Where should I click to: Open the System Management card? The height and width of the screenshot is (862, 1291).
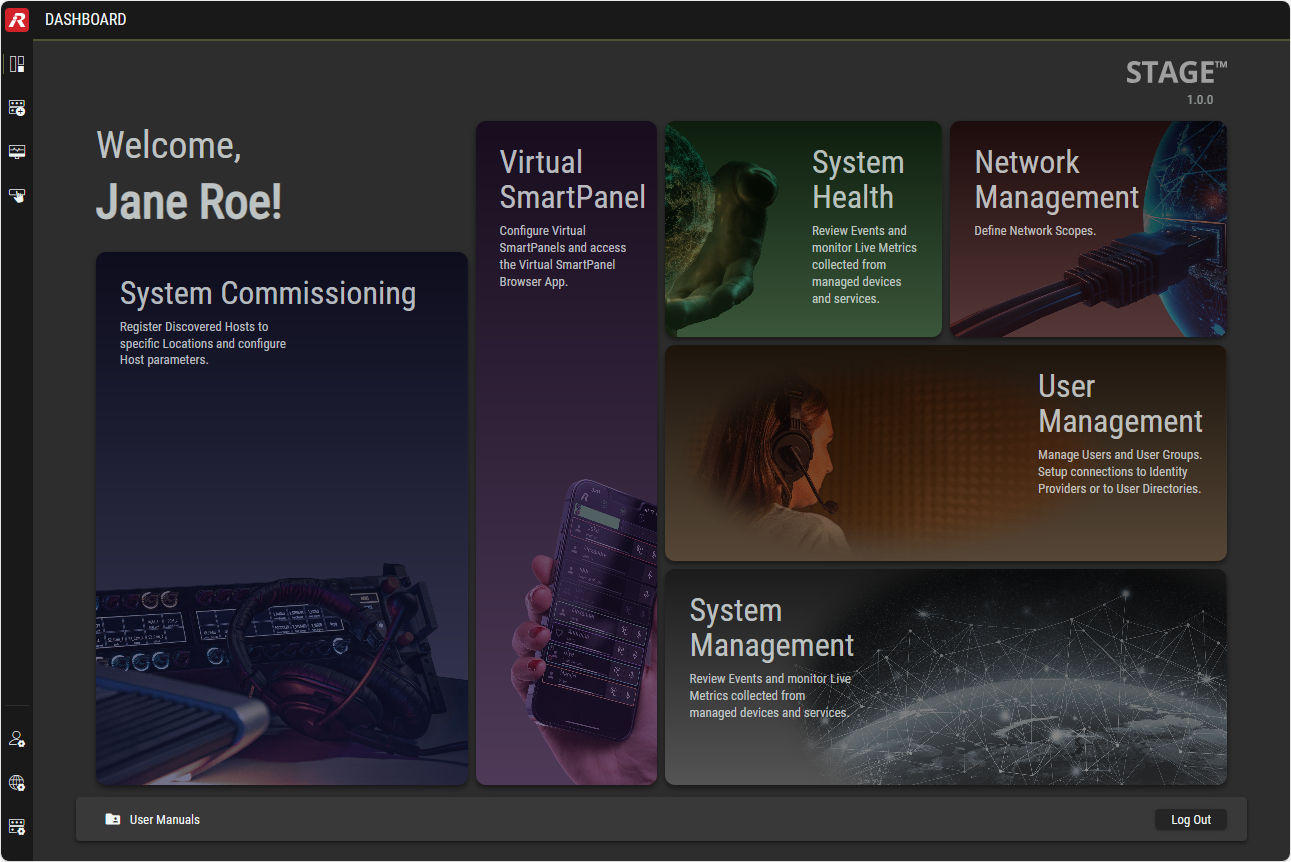coord(946,677)
